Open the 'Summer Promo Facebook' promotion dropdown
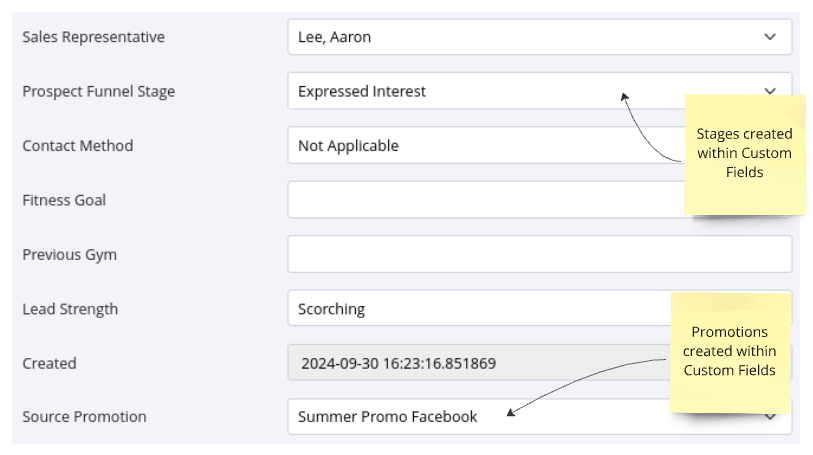This screenshot has width=813, height=455. pyautogui.click(x=400, y=417)
